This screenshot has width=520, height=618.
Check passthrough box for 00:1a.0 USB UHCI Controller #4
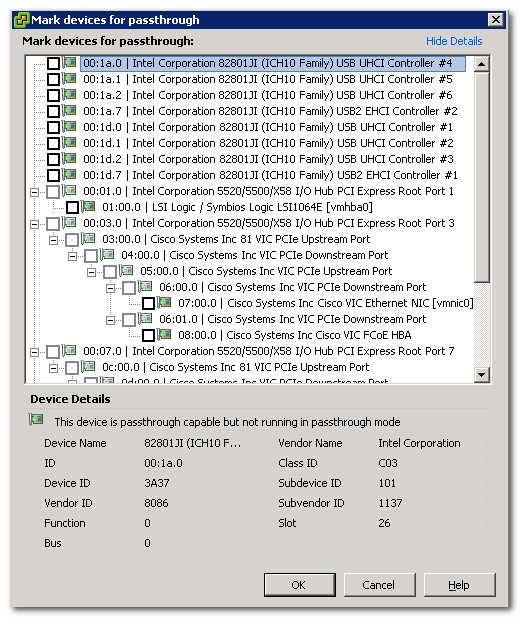tap(53, 63)
